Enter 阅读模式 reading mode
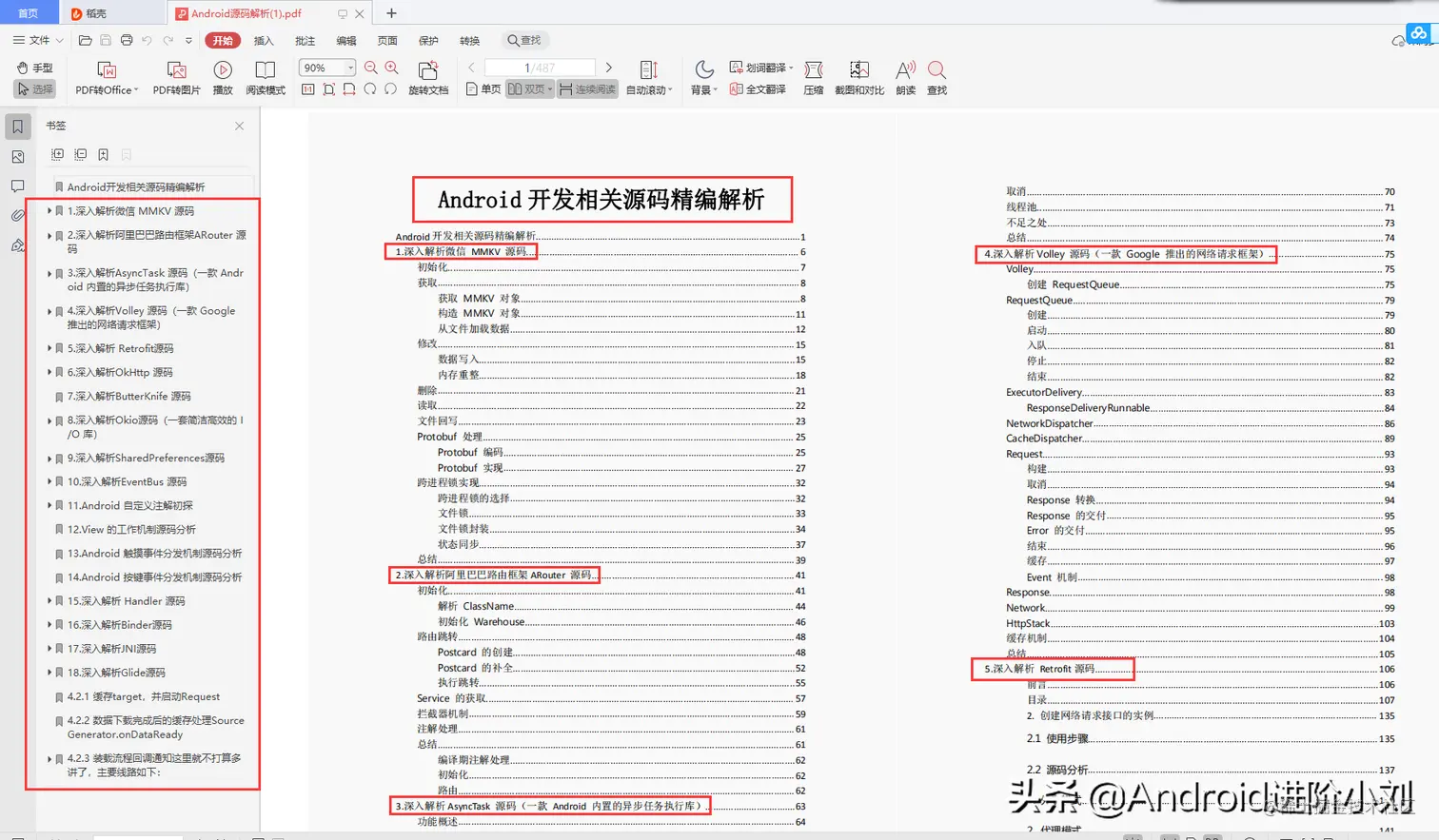 [x=264, y=76]
